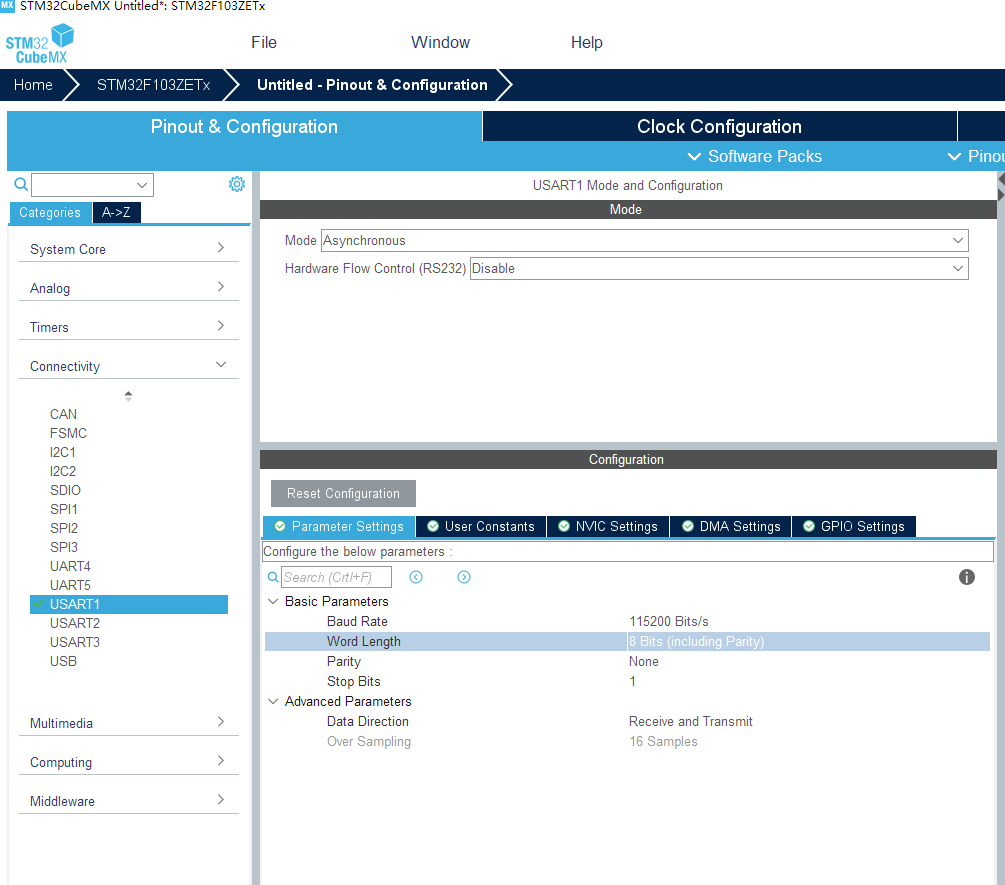Click the STM32F103ZETx breadcrumb
The height and width of the screenshot is (885, 1005).
click(x=153, y=85)
